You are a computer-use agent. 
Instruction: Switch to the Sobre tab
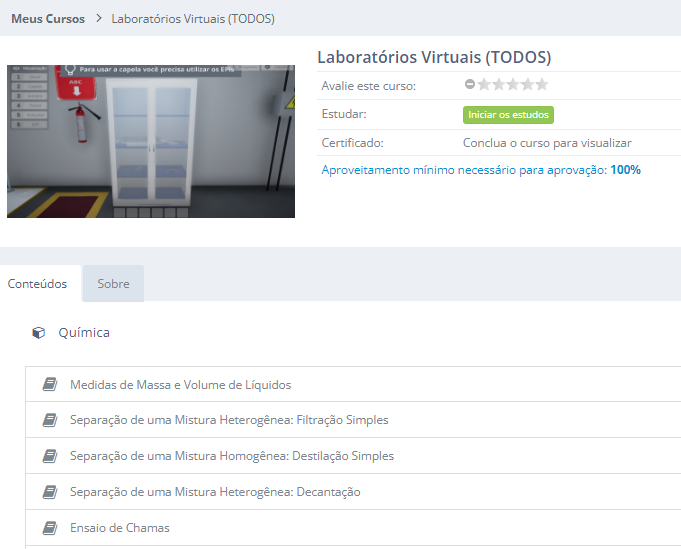point(113,284)
